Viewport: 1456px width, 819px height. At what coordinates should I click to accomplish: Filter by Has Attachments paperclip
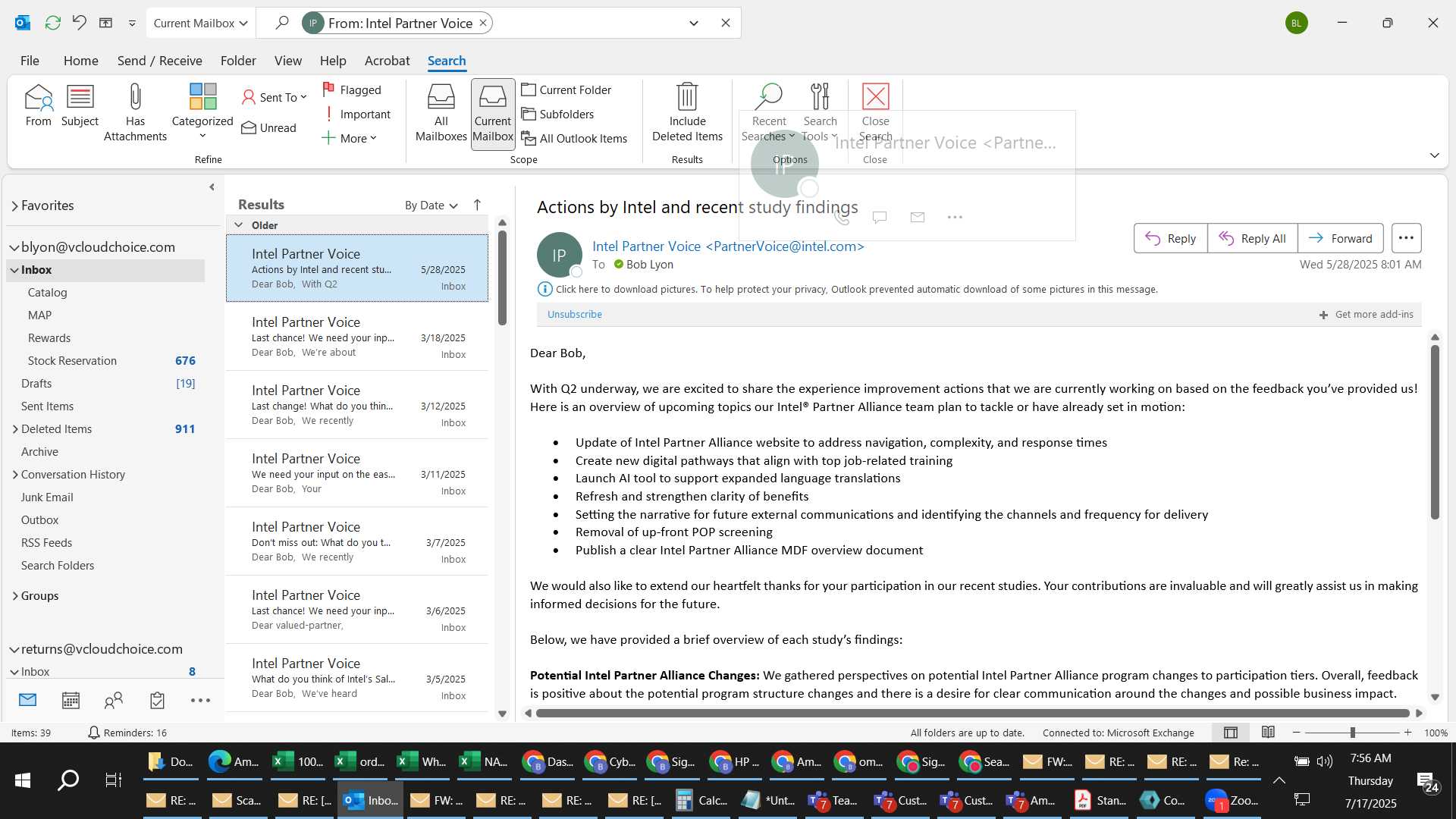coord(135,112)
